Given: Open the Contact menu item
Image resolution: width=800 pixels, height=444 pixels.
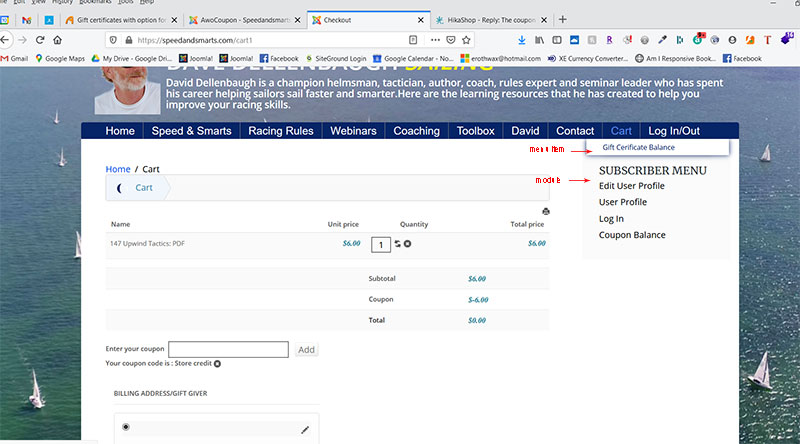Looking at the screenshot, I should click(x=575, y=131).
